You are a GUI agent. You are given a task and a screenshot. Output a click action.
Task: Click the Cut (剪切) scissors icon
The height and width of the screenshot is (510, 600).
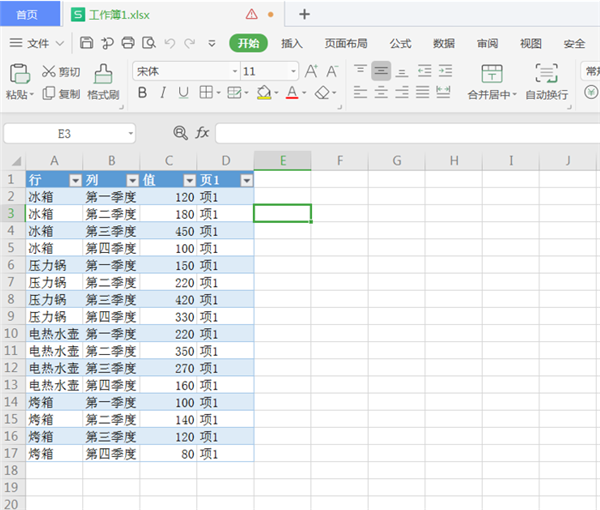[x=49, y=72]
